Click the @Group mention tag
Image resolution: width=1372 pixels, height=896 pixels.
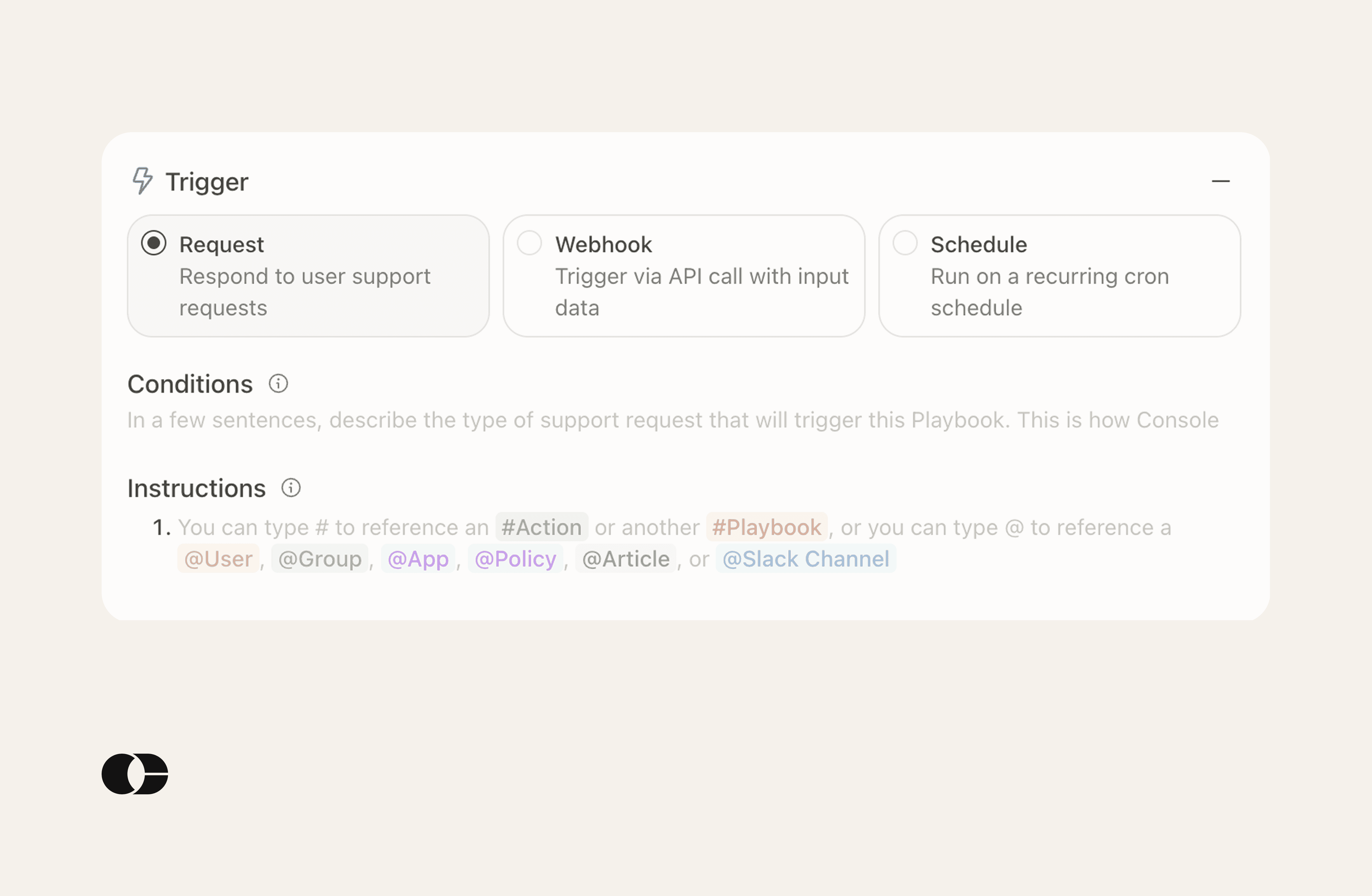(x=320, y=559)
